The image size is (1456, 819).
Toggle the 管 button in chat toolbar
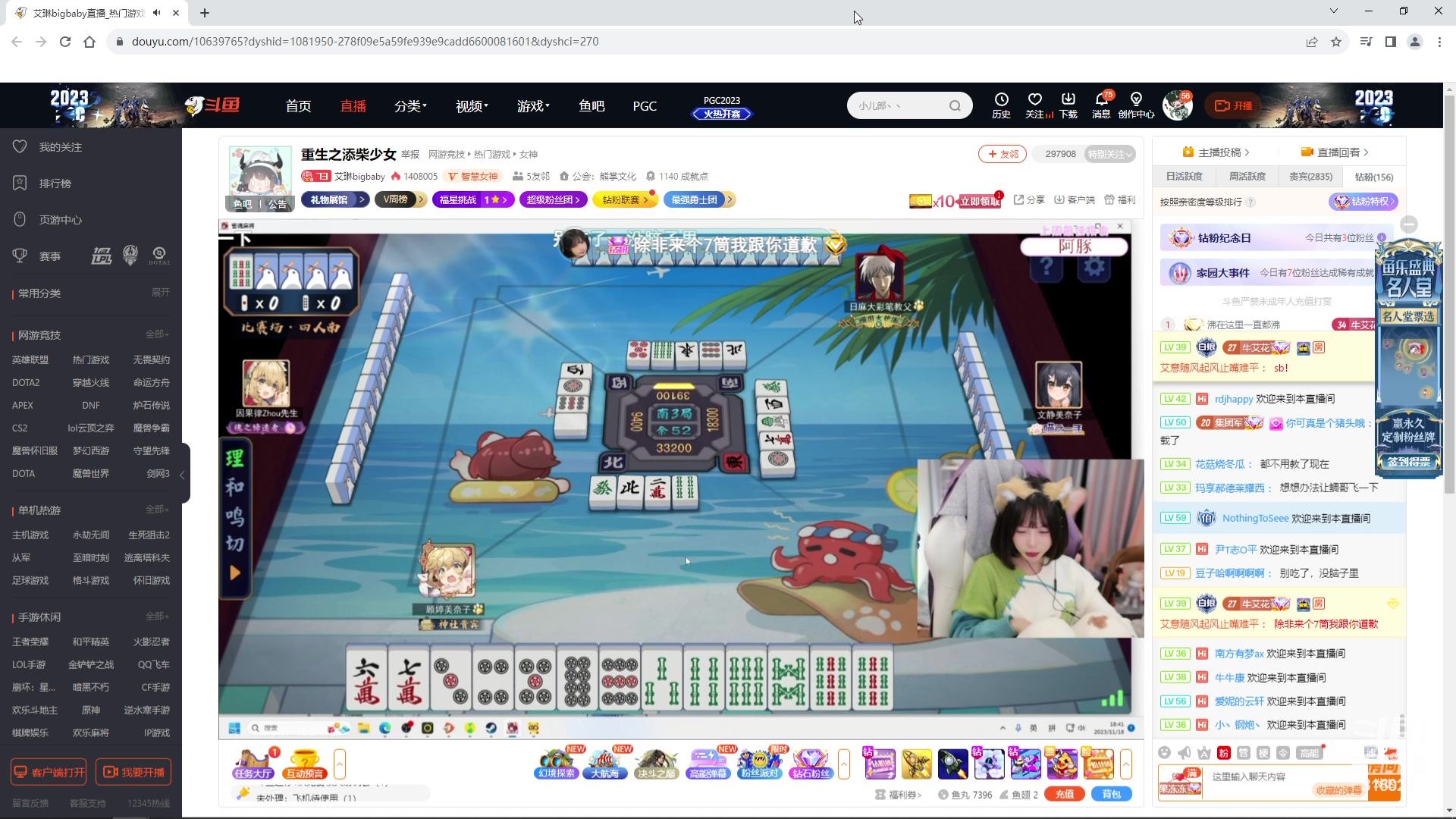click(x=1243, y=752)
